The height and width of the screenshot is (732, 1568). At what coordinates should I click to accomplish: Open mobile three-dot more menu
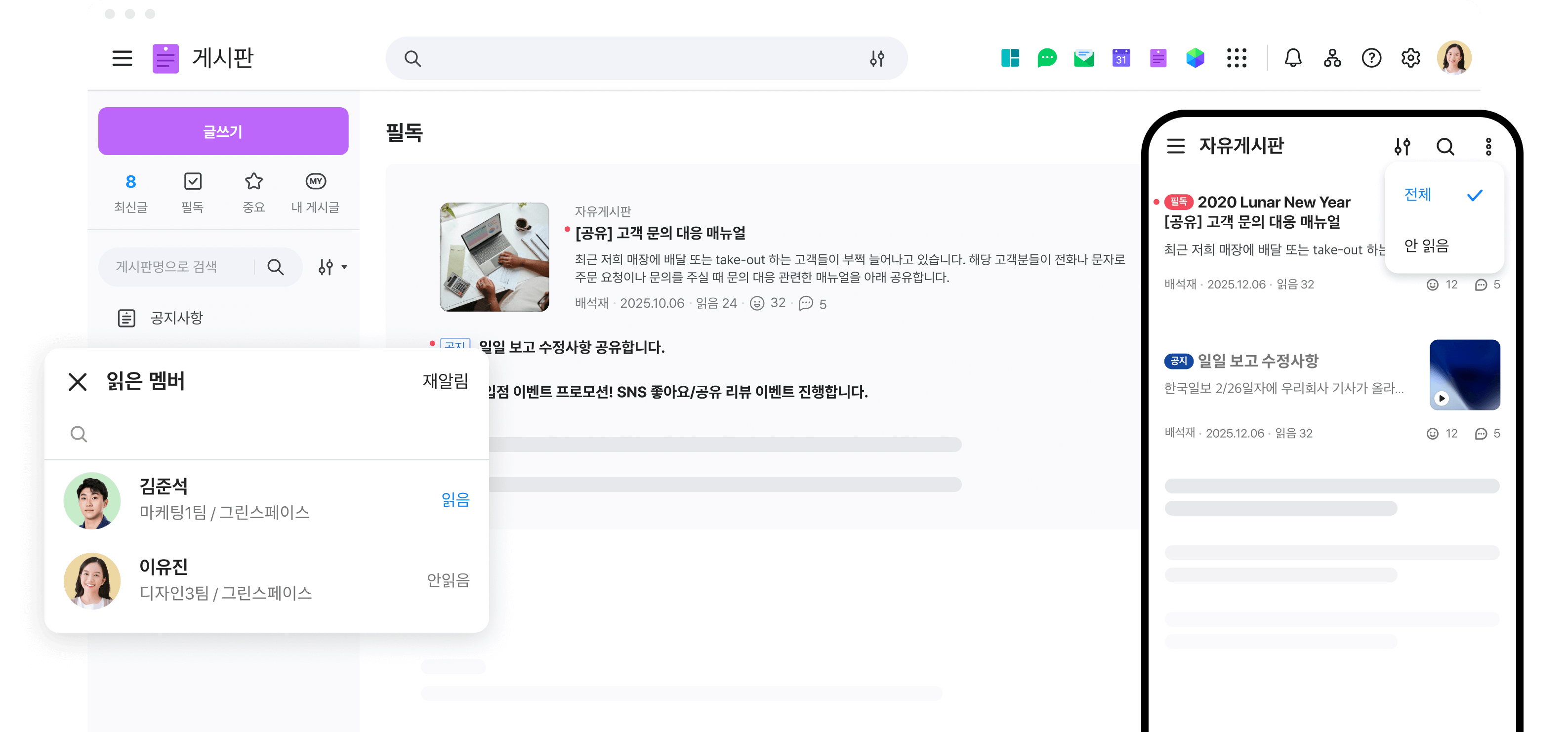click(1488, 147)
